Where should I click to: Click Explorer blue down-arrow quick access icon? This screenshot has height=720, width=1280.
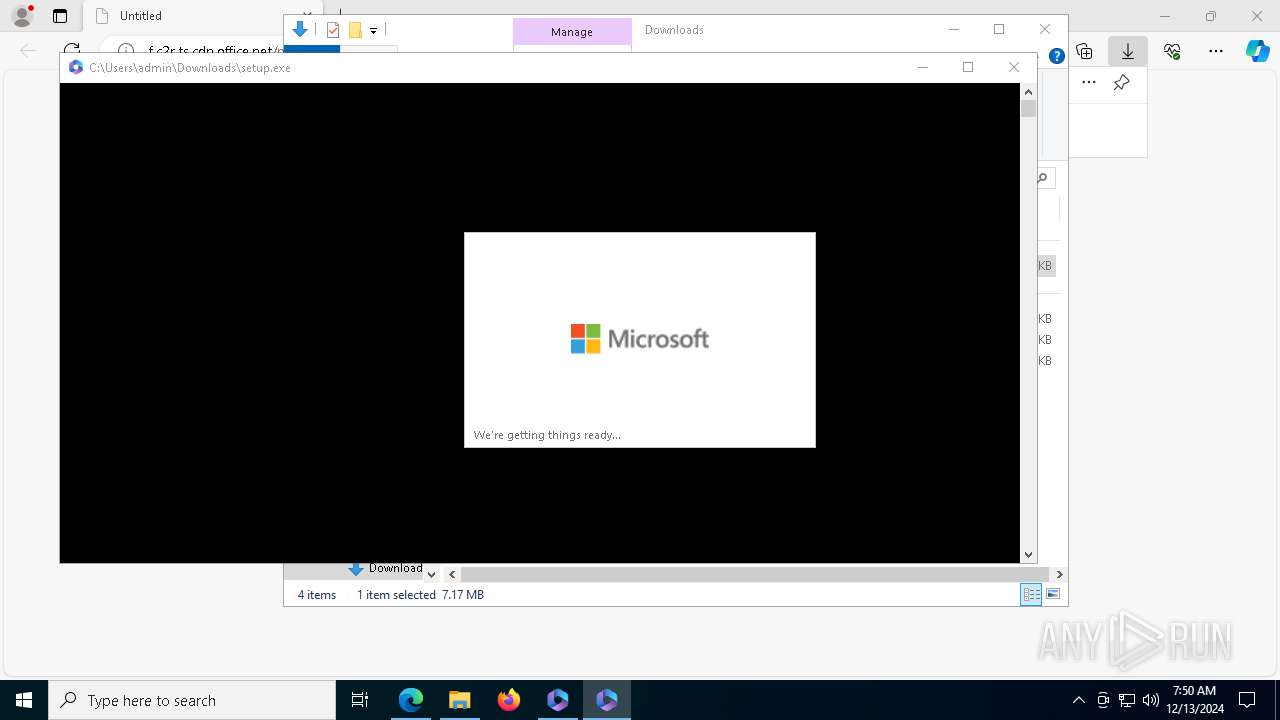(x=299, y=30)
